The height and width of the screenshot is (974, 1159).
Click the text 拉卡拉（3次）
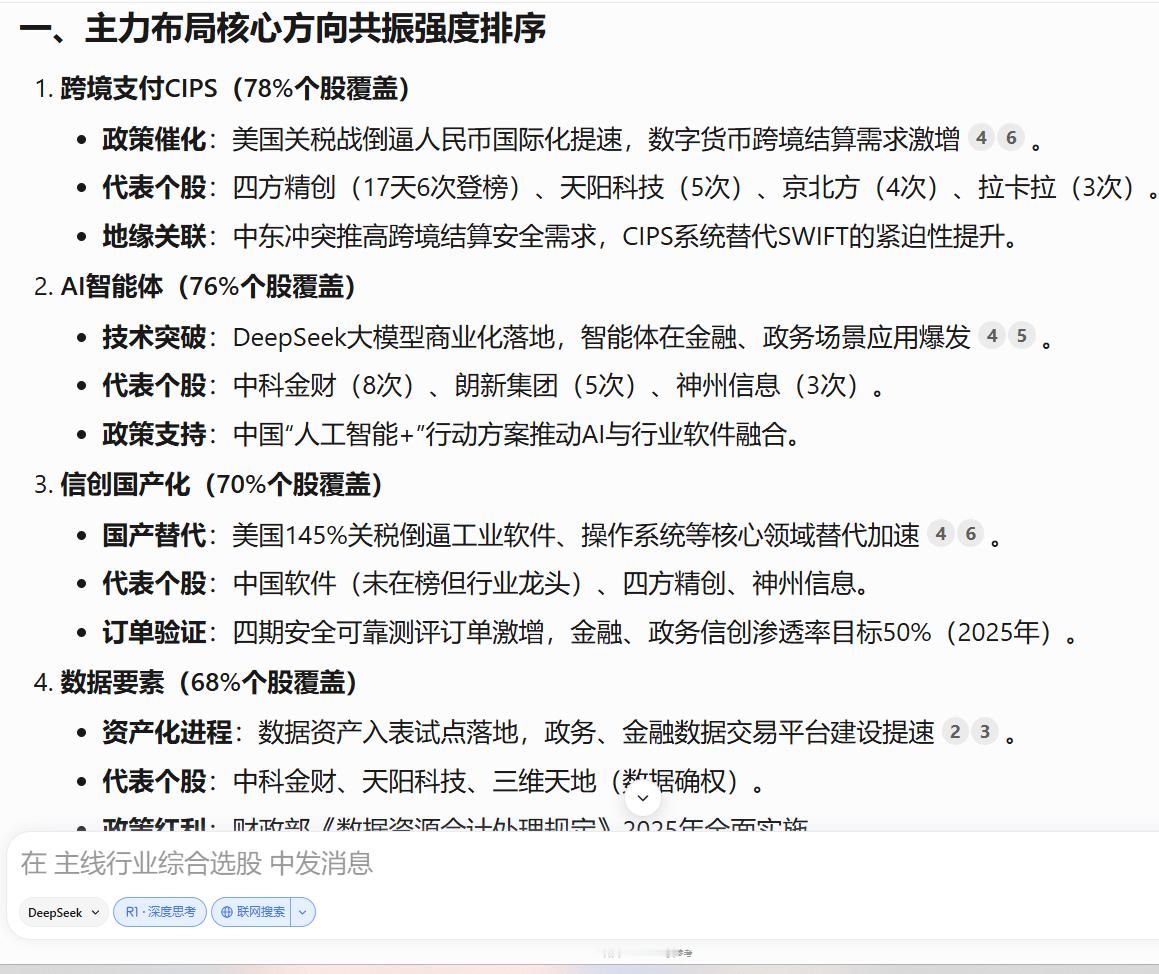1058,187
